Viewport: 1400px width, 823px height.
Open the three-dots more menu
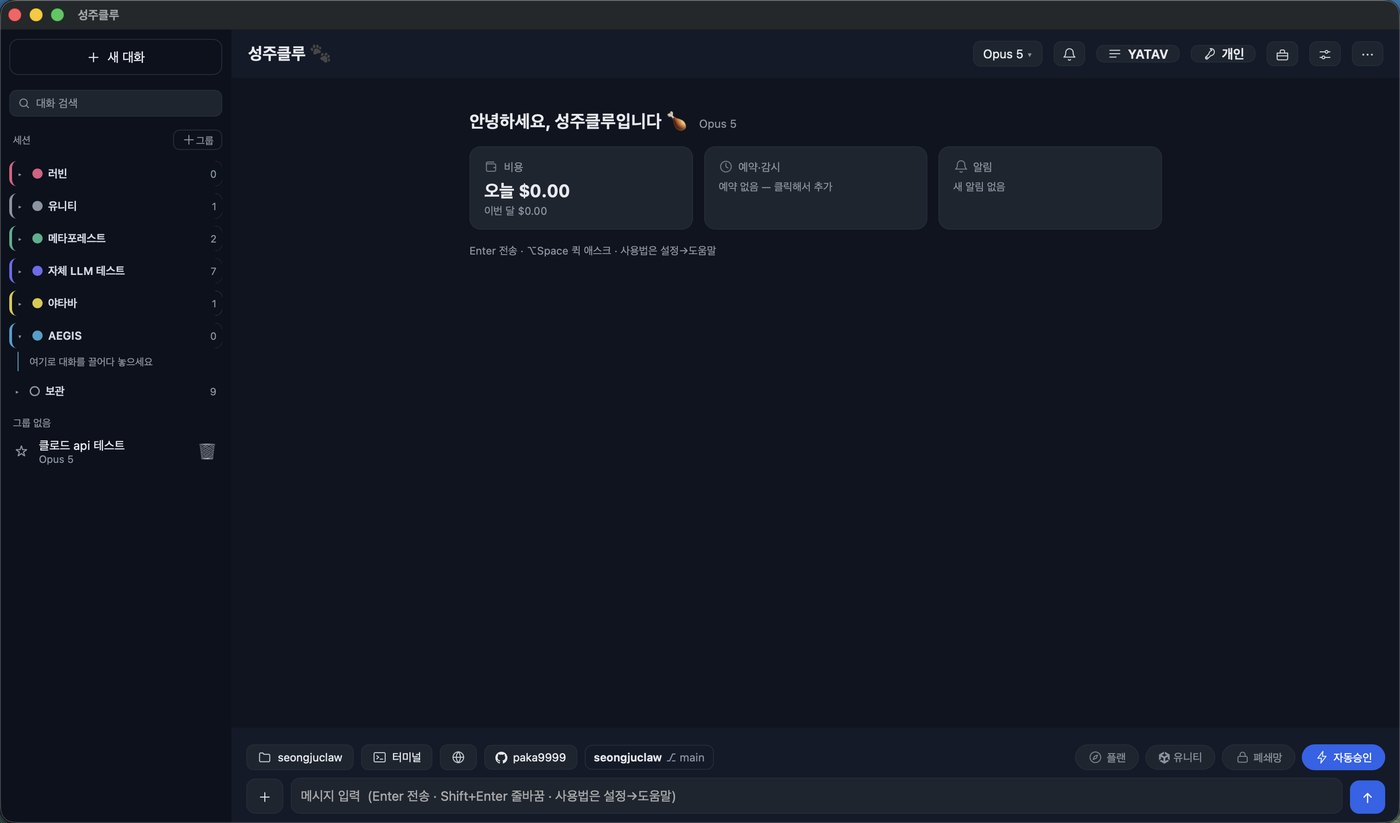(x=1367, y=54)
